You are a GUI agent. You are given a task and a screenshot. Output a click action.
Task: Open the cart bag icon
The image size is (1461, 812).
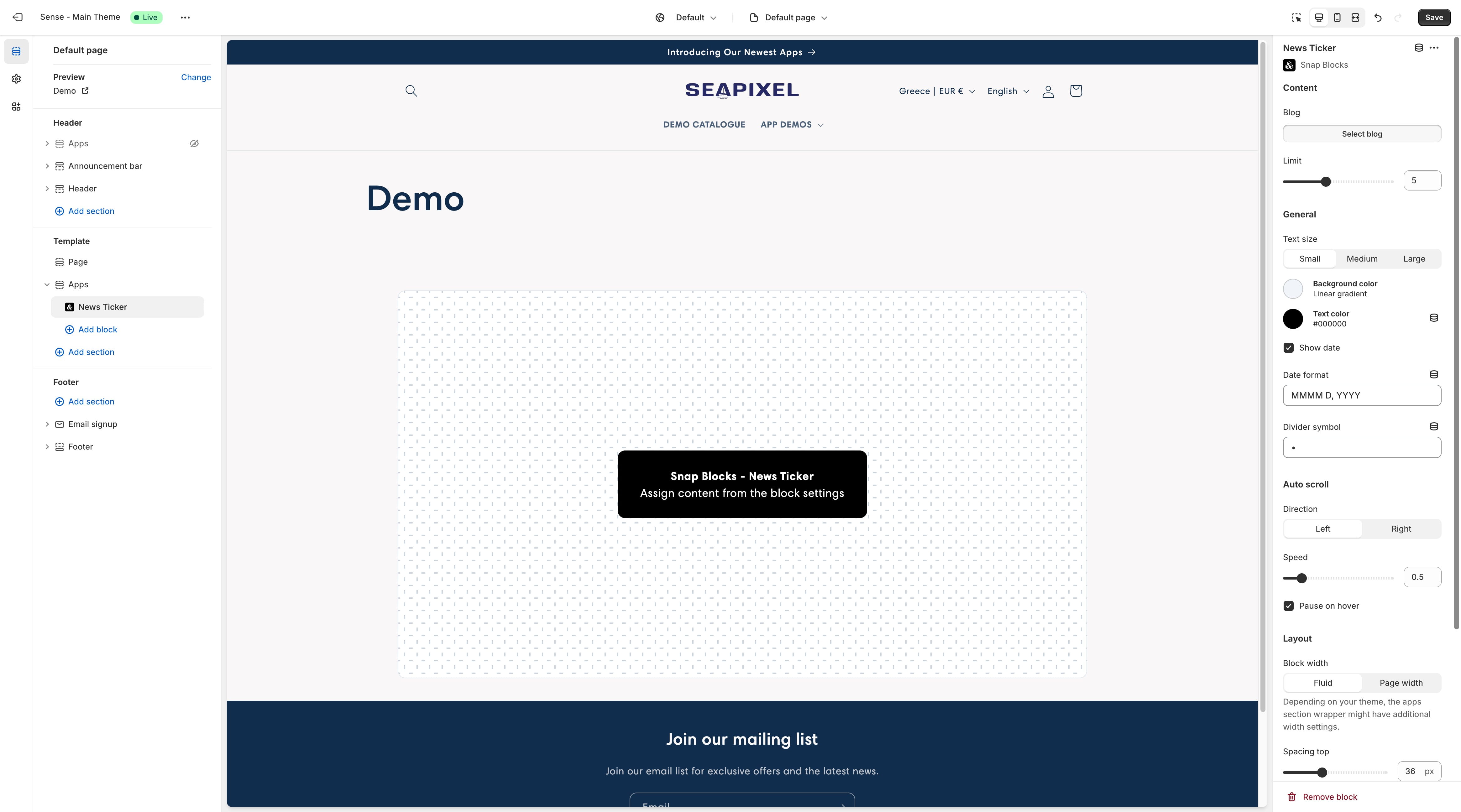tap(1076, 91)
